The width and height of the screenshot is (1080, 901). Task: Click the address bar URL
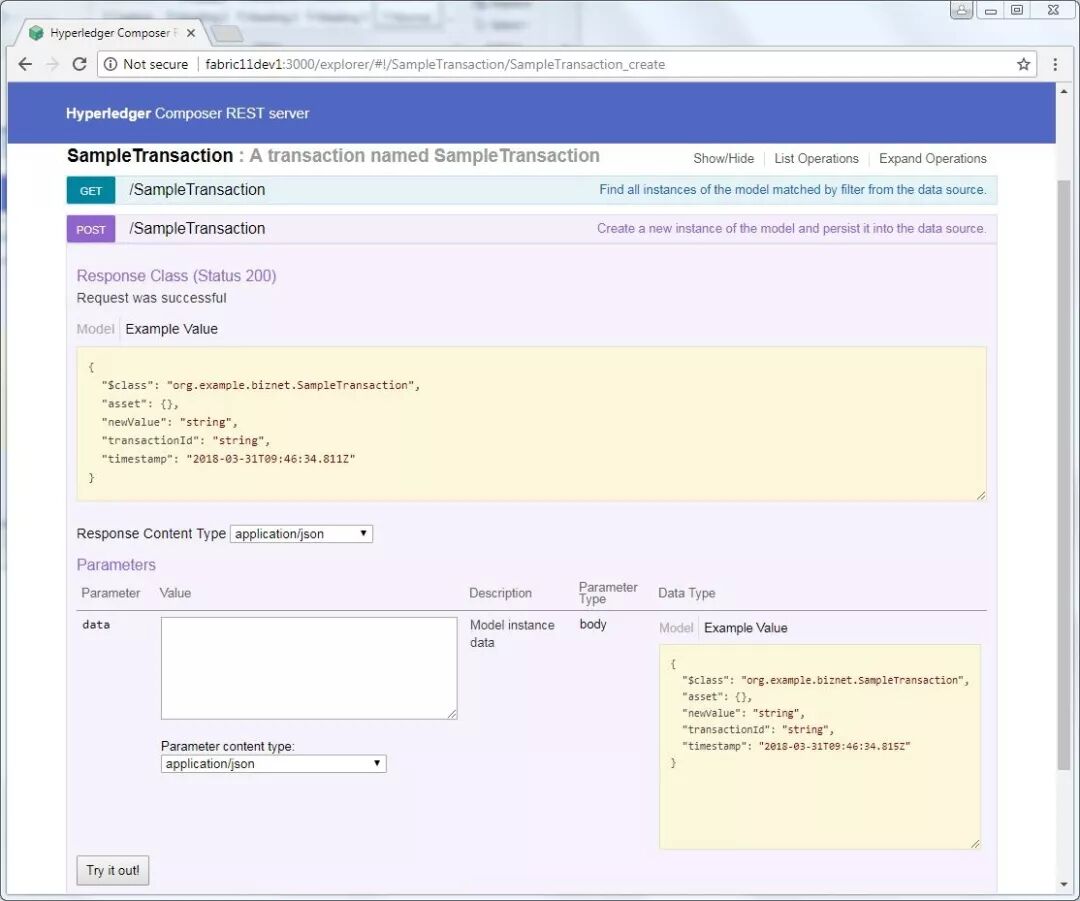[x=435, y=64]
